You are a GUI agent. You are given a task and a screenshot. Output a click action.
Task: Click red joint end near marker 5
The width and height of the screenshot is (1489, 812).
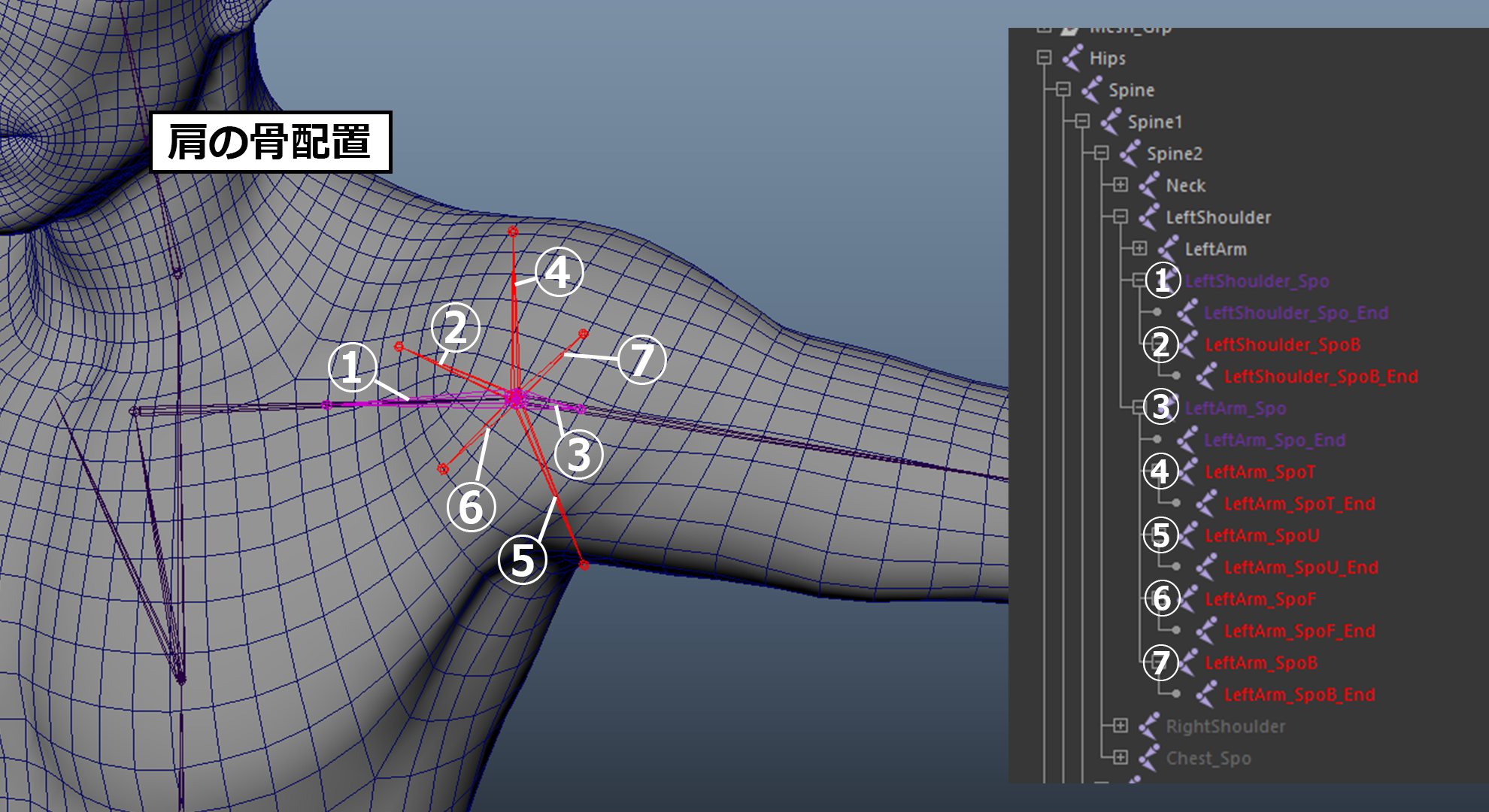(584, 564)
